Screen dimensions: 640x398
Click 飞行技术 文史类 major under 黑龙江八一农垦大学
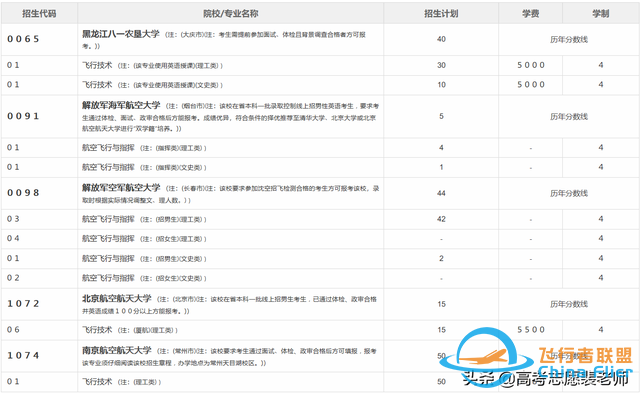coord(152,85)
